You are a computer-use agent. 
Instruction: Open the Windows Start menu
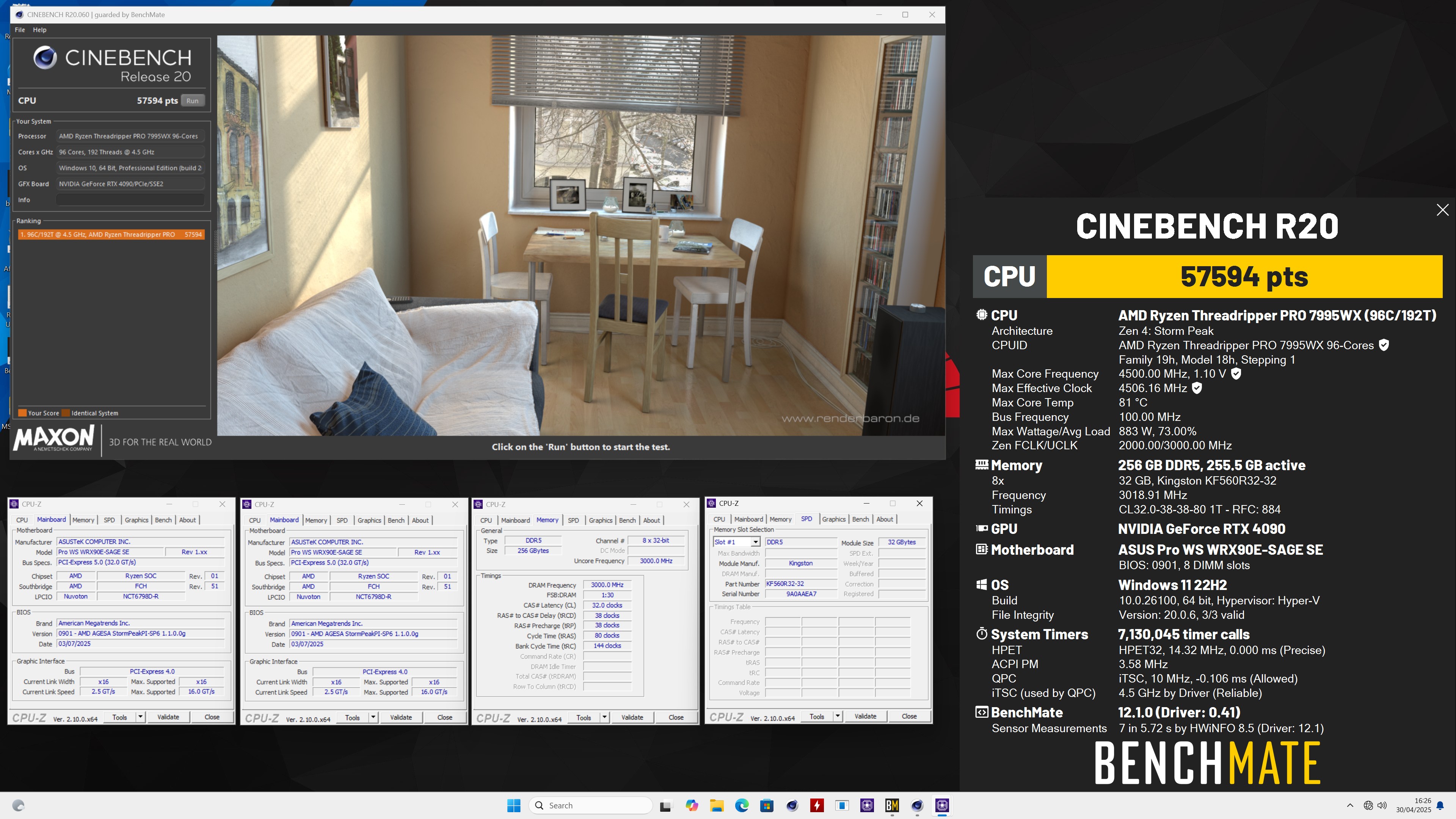click(514, 805)
